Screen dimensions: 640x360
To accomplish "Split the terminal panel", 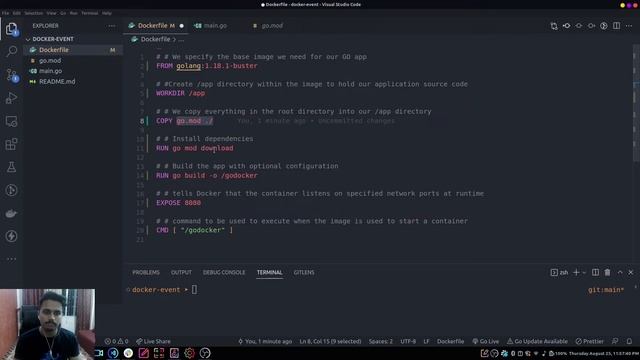I will point(596,272).
